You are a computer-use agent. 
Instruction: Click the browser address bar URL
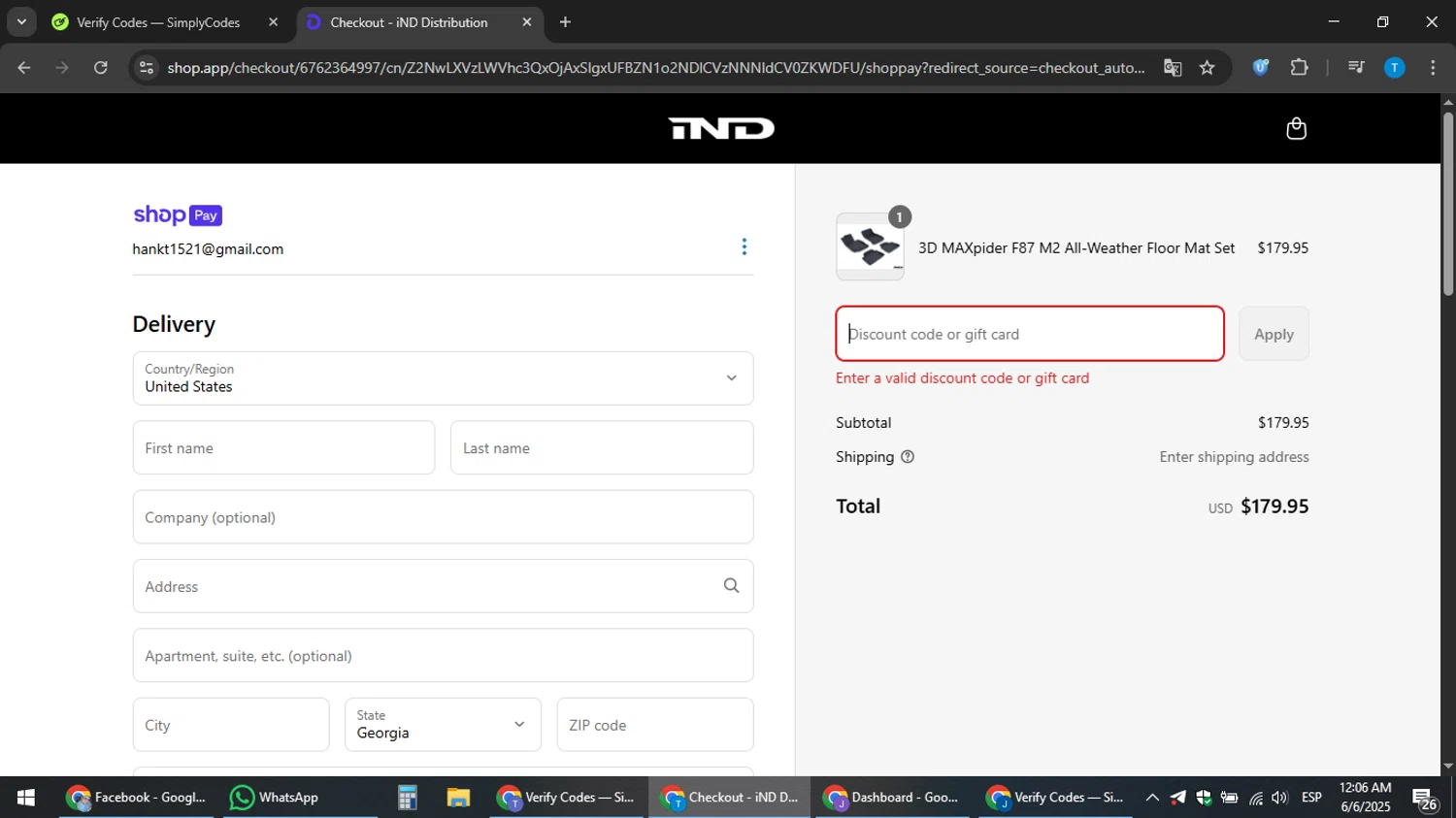[x=655, y=68]
